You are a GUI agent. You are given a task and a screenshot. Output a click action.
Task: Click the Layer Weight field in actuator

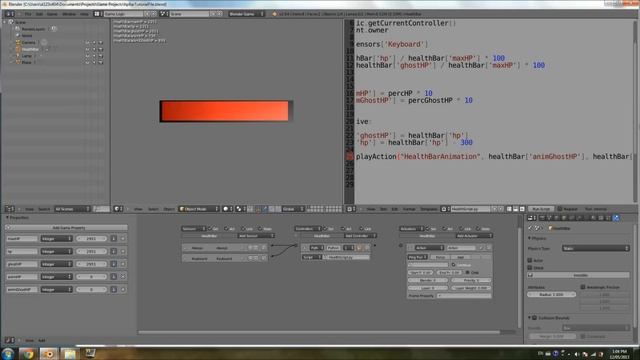click(471, 288)
